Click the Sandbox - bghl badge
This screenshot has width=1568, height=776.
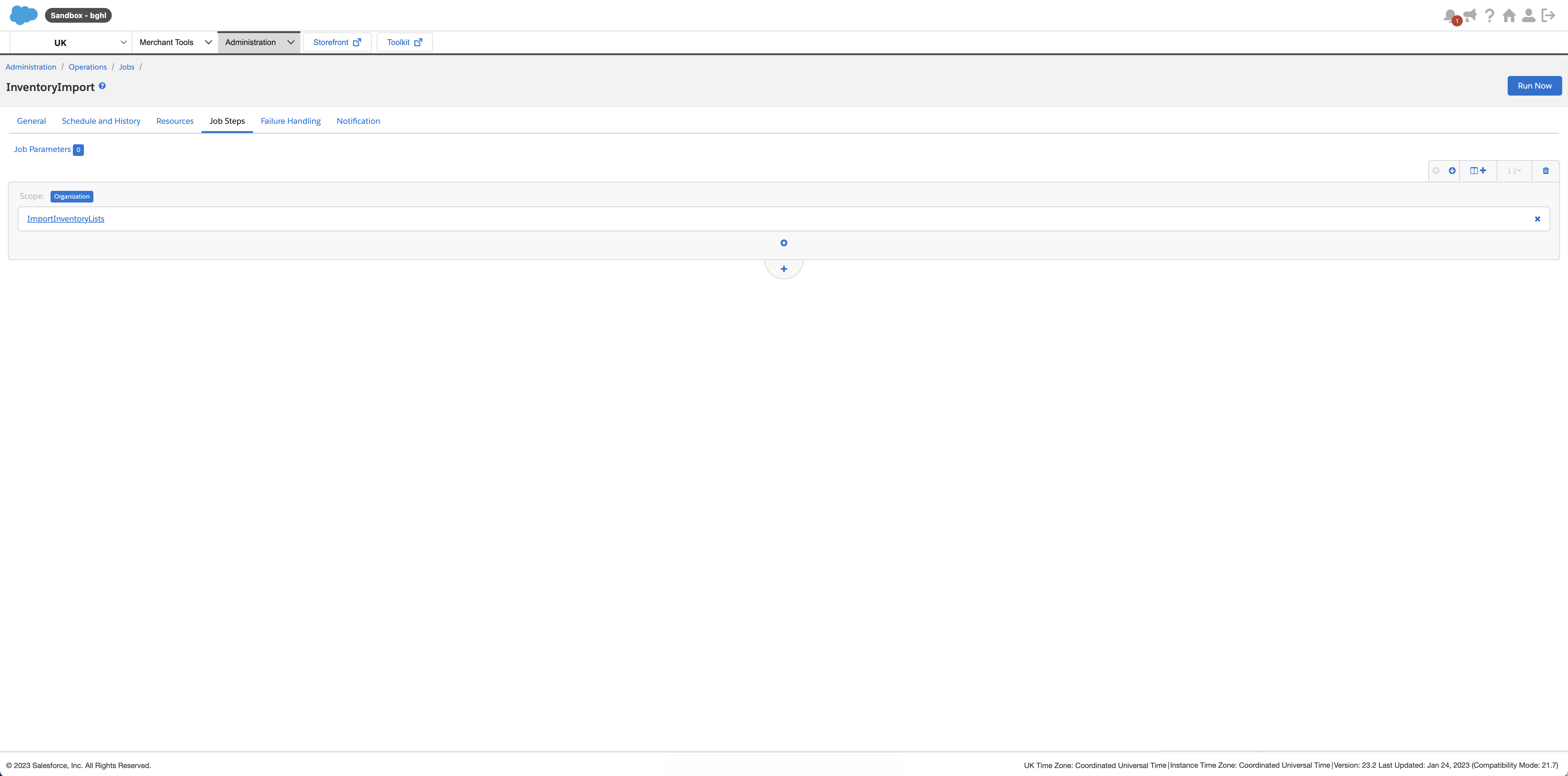(78, 15)
